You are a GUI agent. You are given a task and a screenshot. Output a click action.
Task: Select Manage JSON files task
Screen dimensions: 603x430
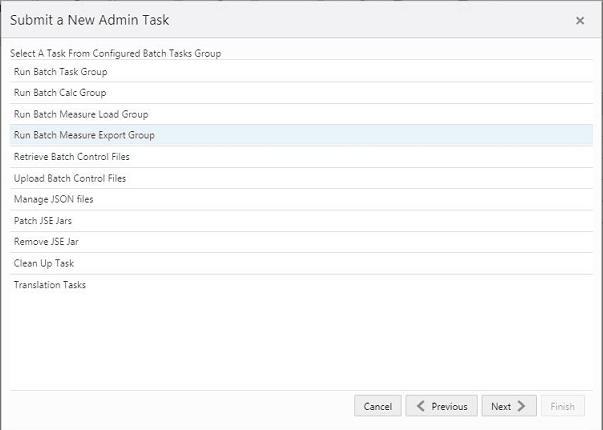(x=54, y=199)
